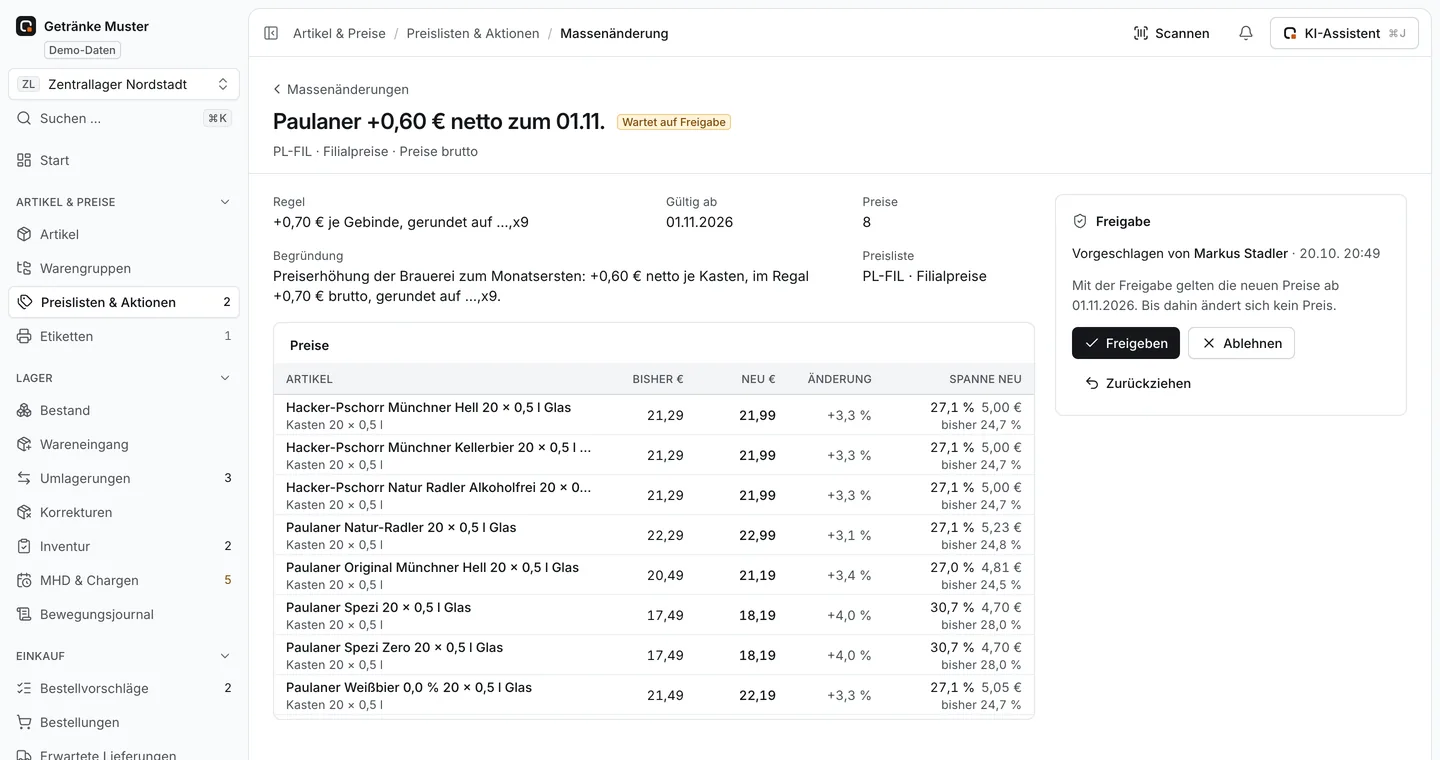The height and width of the screenshot is (760, 1440).
Task: Open MHD & Chargen in sidebar
Action: (124, 580)
